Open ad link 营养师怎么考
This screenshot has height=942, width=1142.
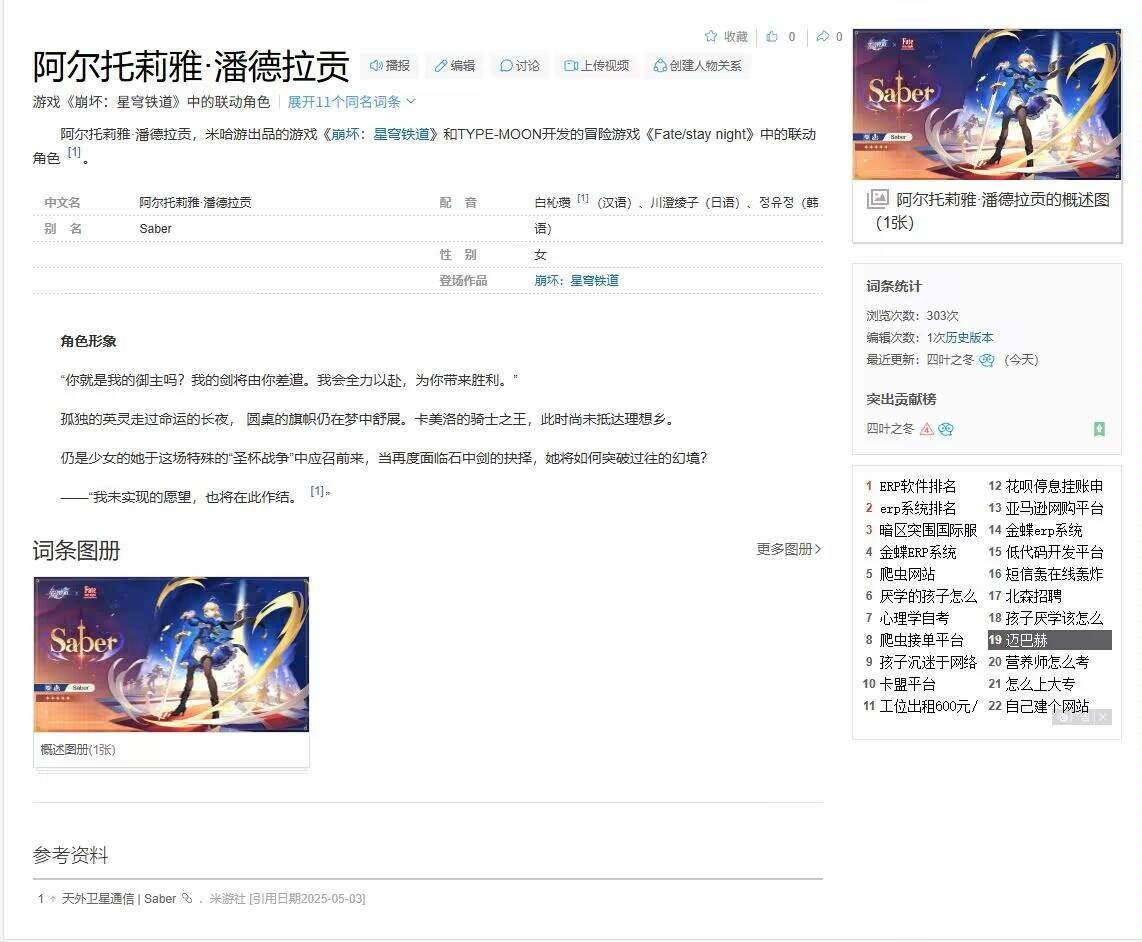[1047, 662]
